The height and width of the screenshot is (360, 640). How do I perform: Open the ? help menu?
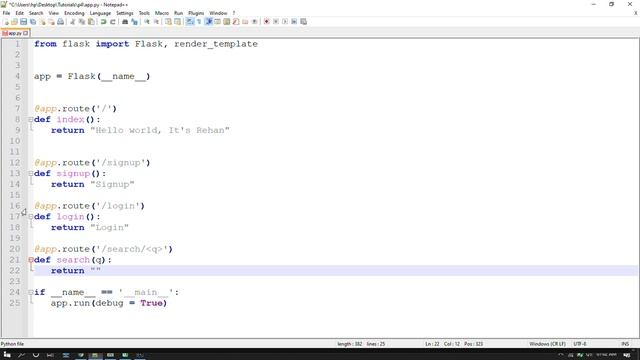point(234,13)
